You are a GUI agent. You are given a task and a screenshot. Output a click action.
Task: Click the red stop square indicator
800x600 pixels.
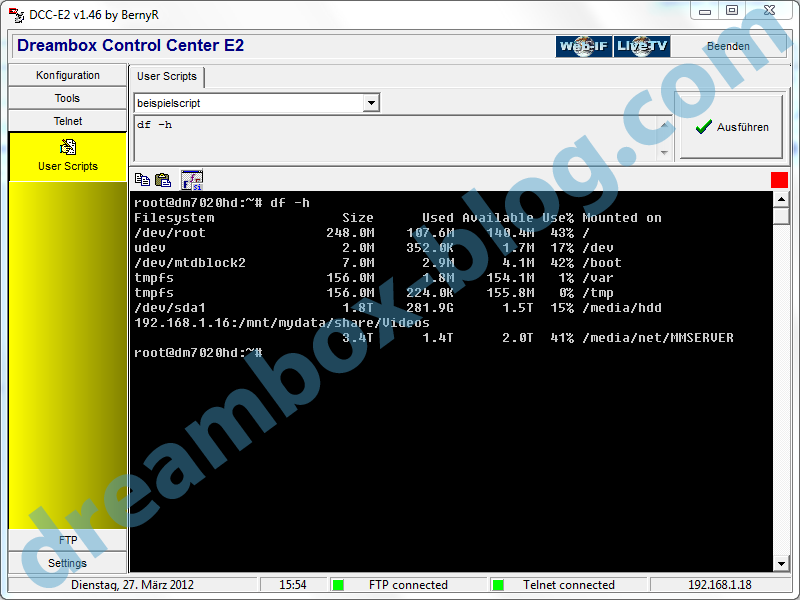coord(779,180)
